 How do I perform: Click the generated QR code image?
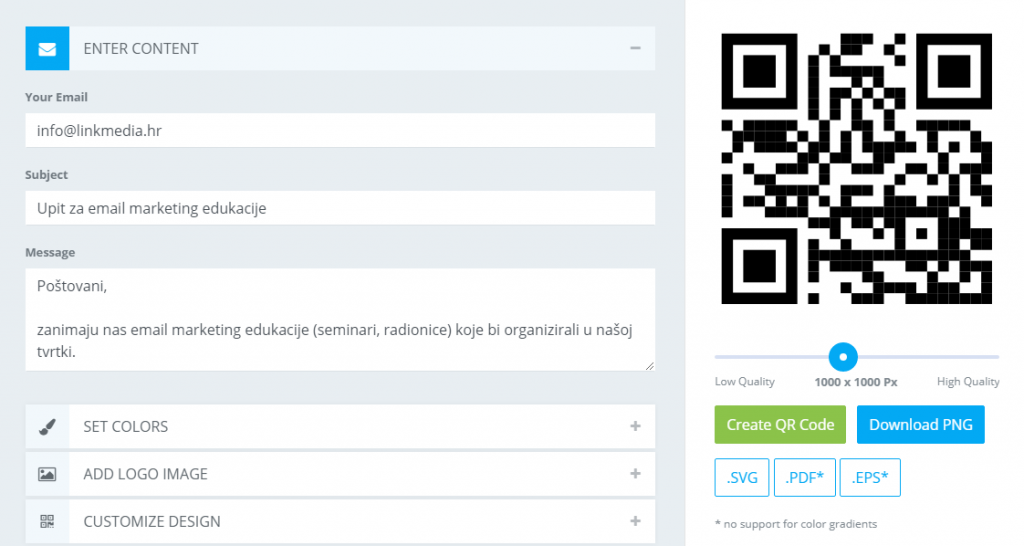[857, 168]
